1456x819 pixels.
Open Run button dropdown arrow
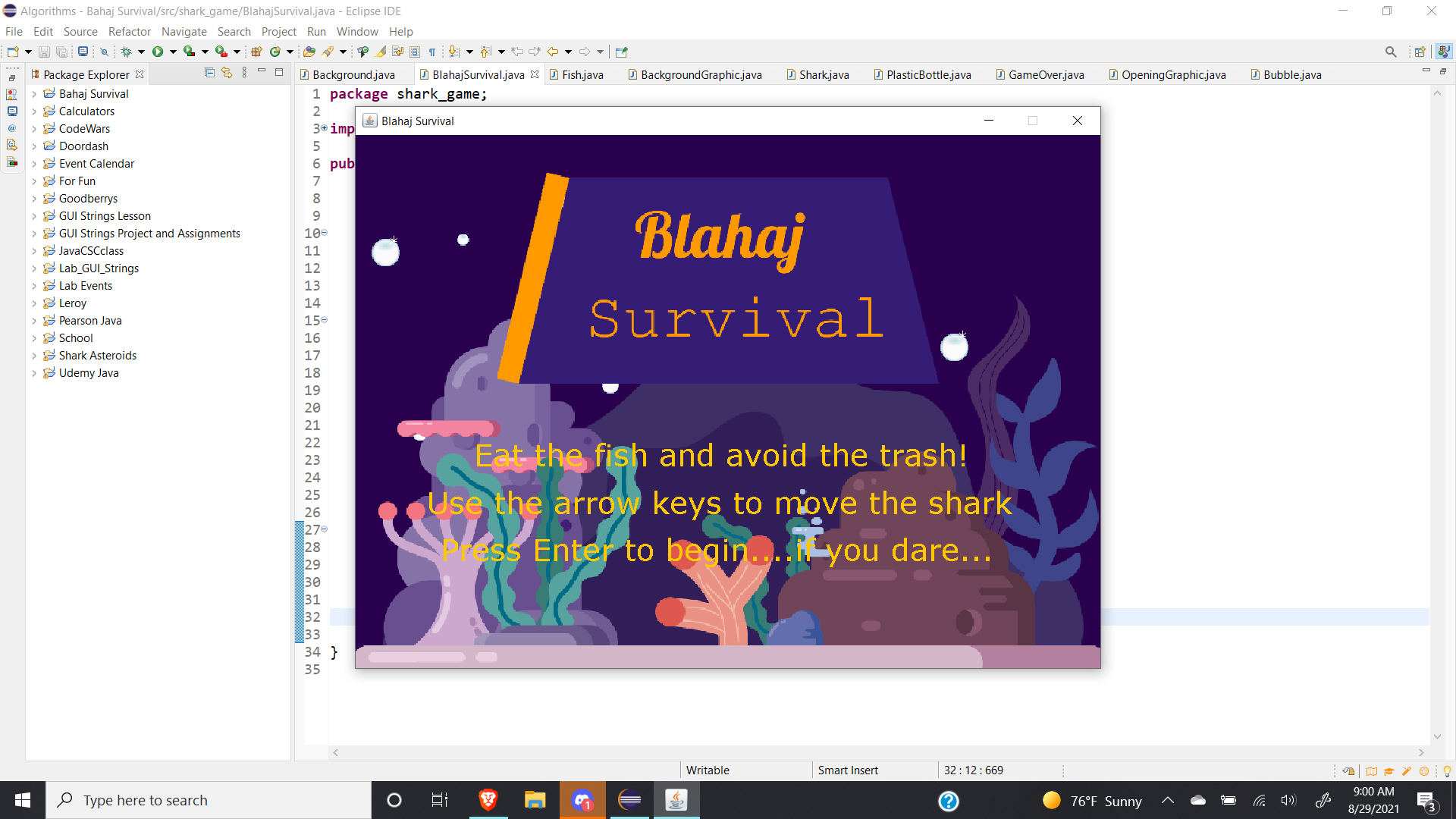(173, 52)
